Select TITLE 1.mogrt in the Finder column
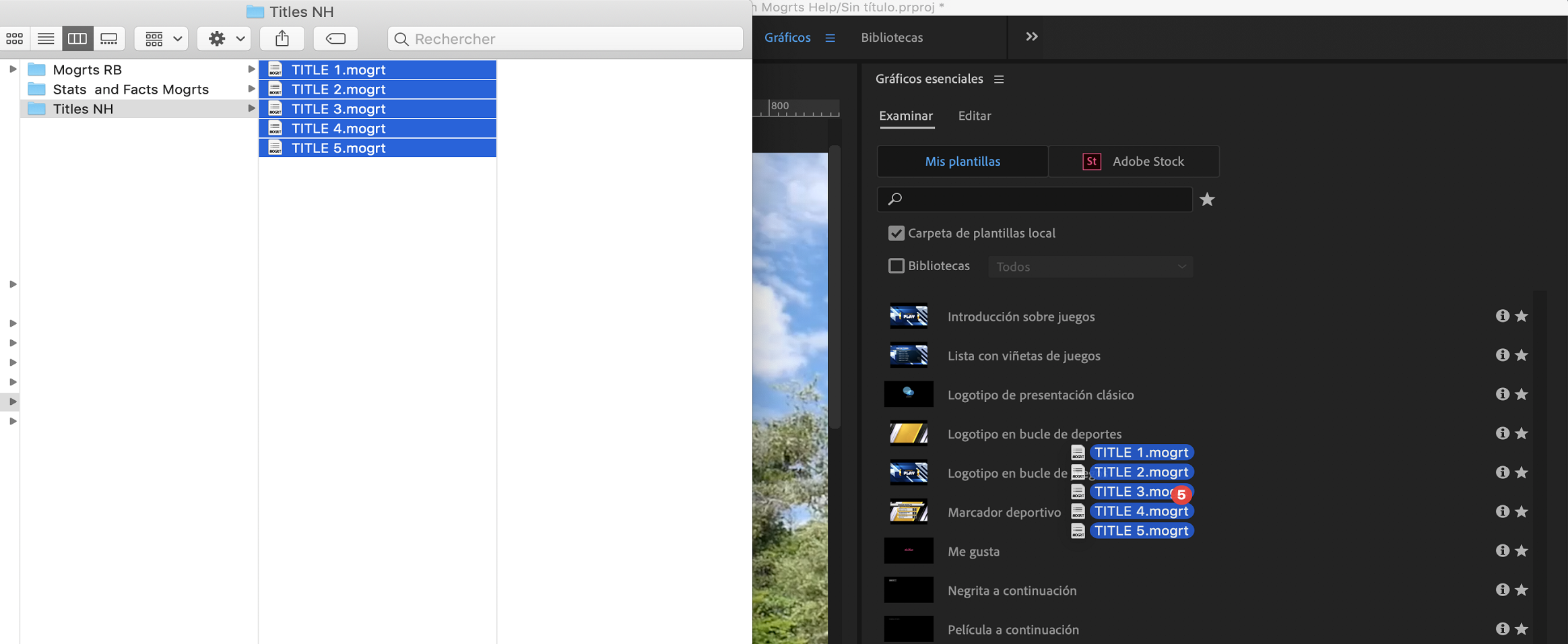The width and height of the screenshot is (1568, 644). 378,69
